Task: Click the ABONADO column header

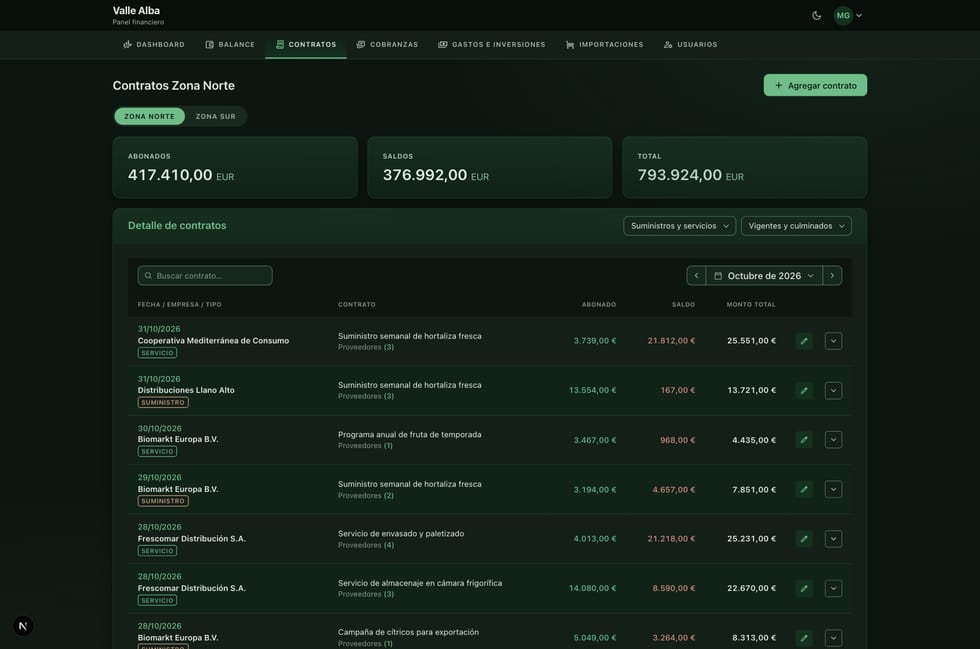Action: coord(599,304)
